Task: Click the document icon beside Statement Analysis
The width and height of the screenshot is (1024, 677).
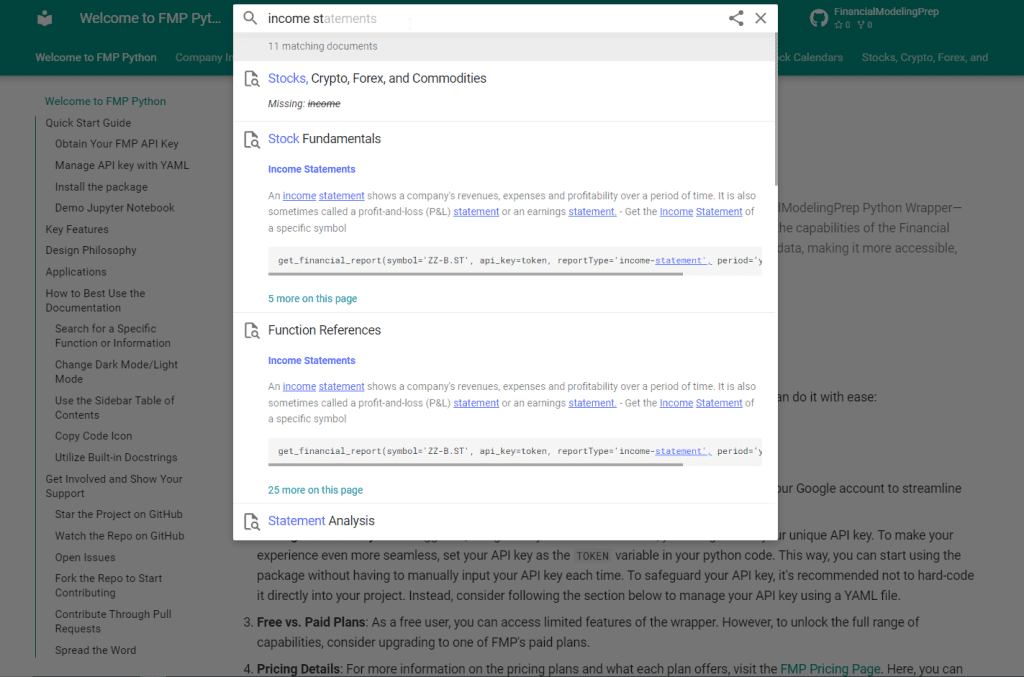Action: (252, 521)
